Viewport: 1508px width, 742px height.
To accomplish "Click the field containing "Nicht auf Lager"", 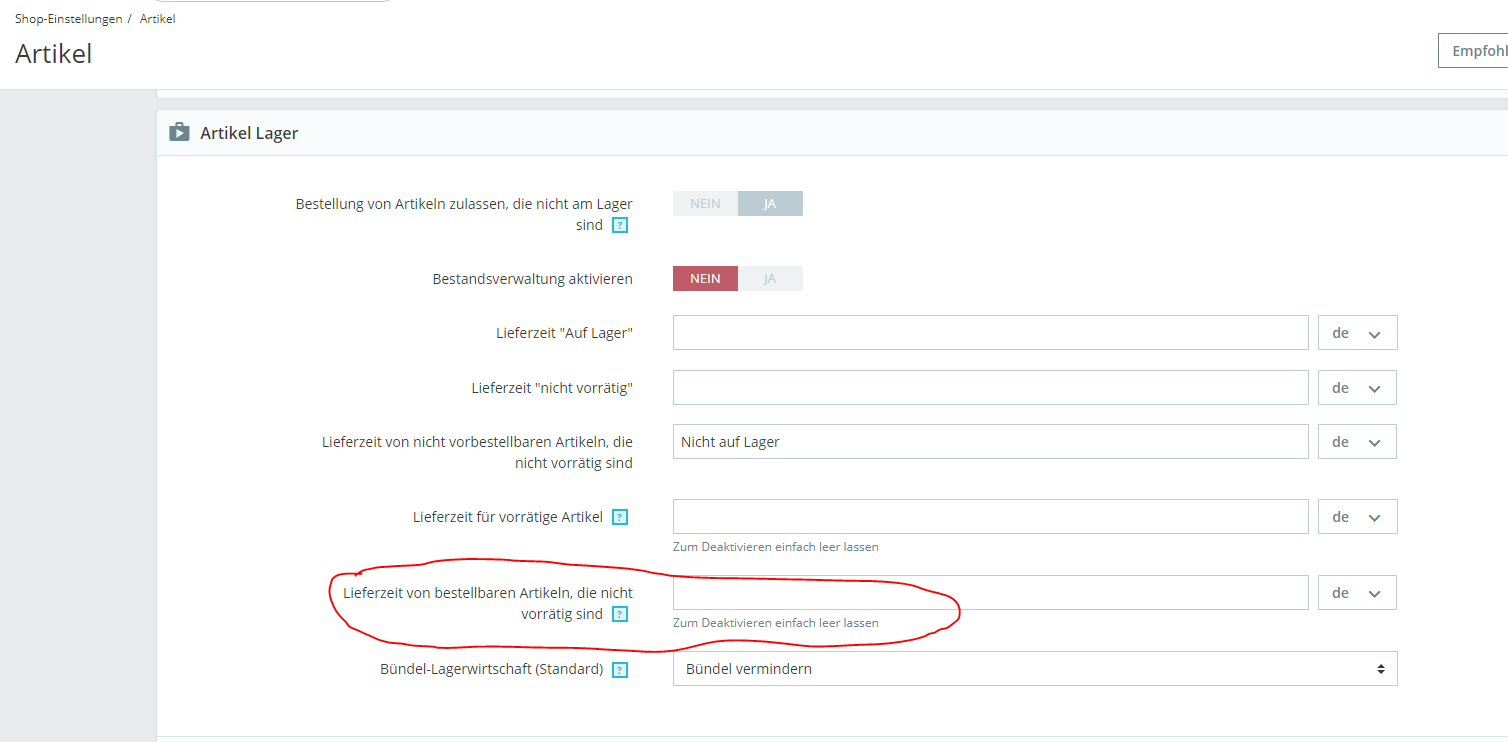I will coord(990,442).
